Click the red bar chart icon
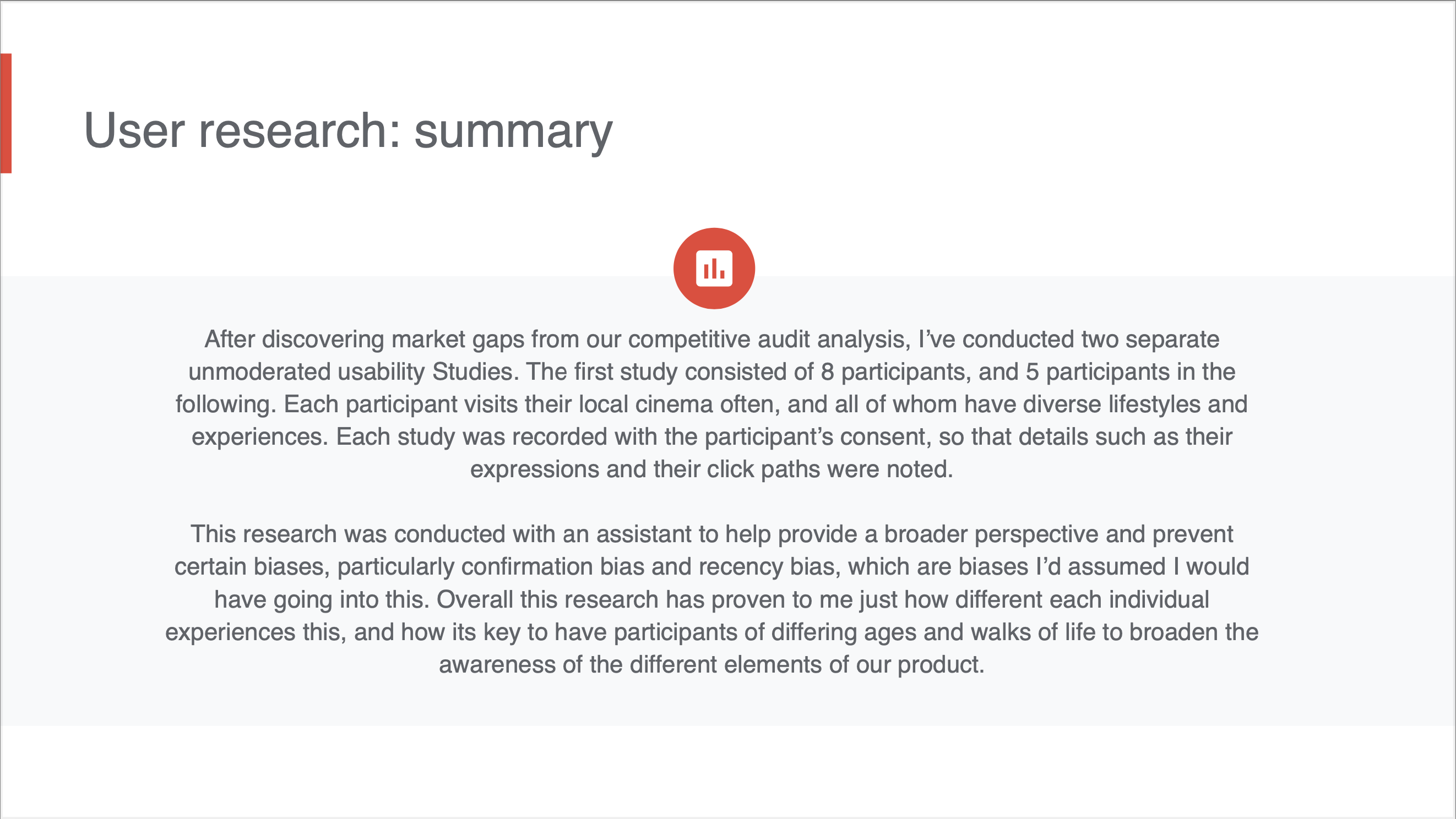 point(714,268)
